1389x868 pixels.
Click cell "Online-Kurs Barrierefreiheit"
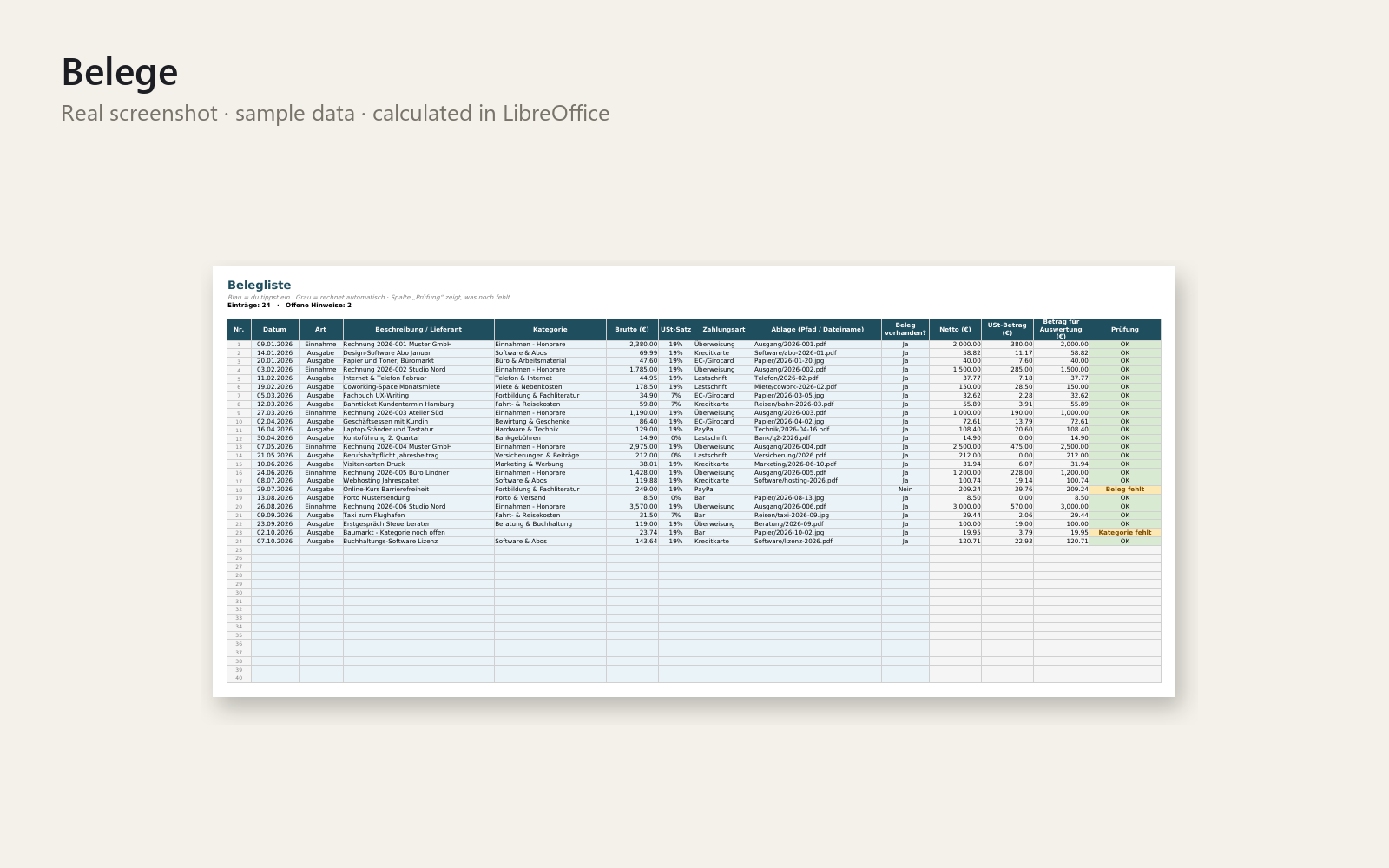[418, 490]
